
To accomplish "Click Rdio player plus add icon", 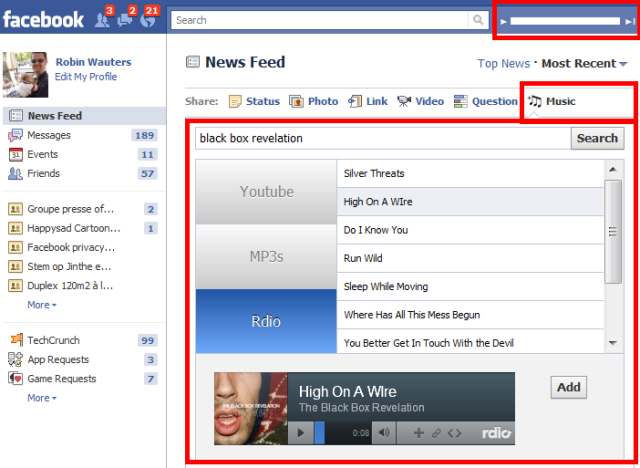I will coord(418,433).
